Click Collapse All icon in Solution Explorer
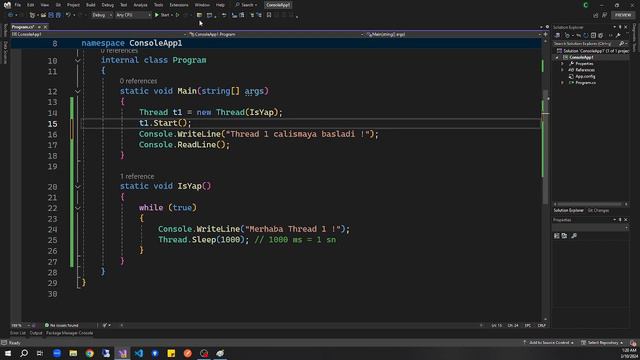 click(x=593, y=36)
